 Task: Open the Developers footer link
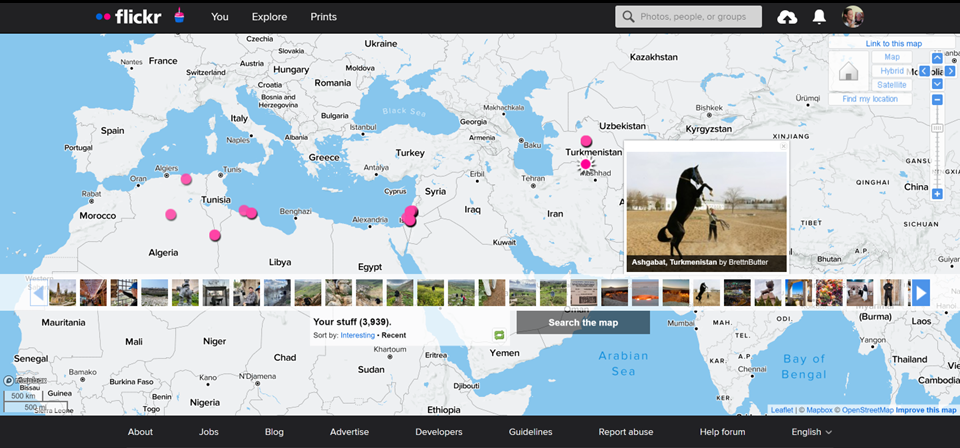click(x=439, y=432)
